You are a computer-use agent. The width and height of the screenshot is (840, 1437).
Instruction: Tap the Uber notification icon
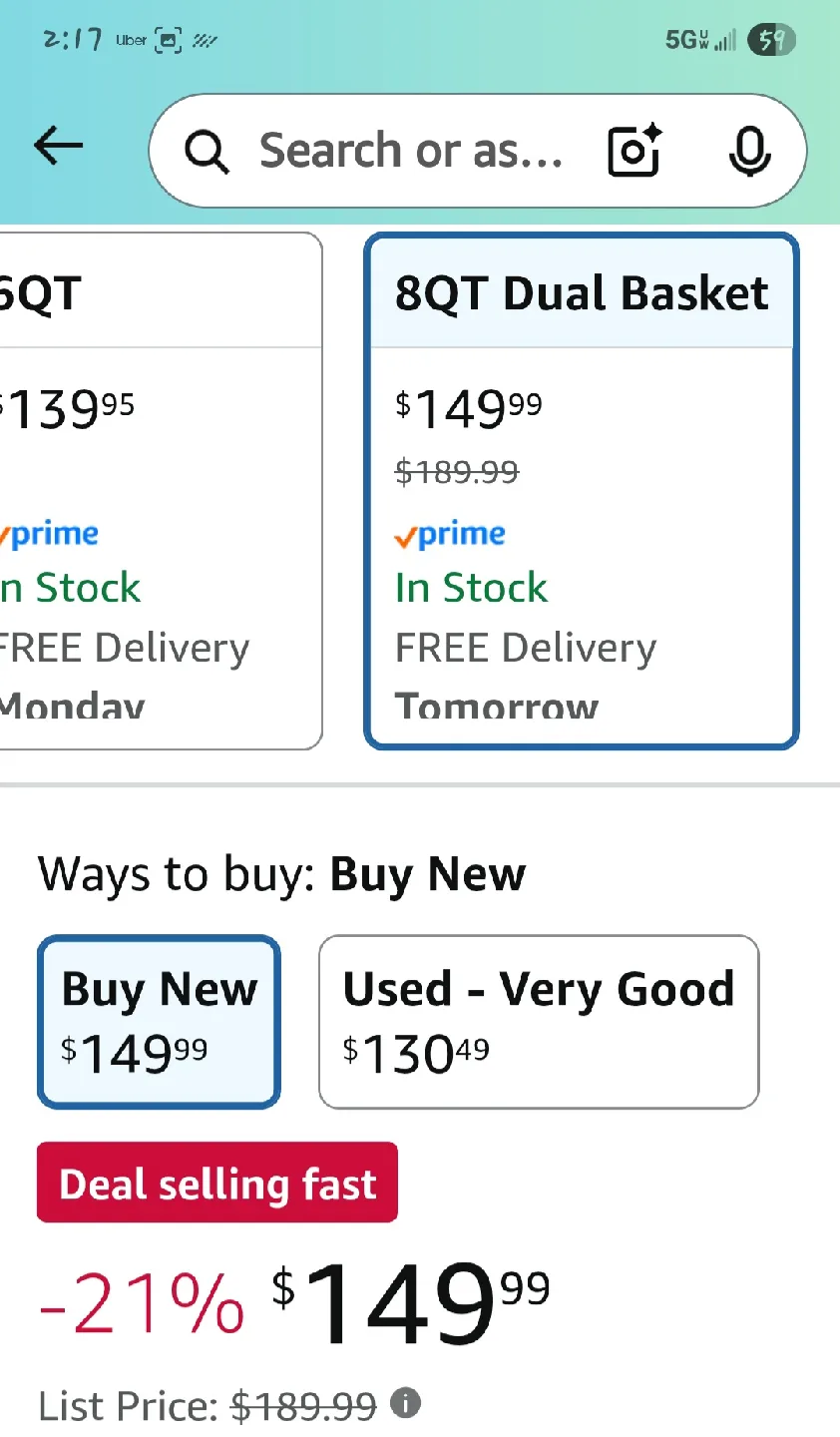click(131, 40)
